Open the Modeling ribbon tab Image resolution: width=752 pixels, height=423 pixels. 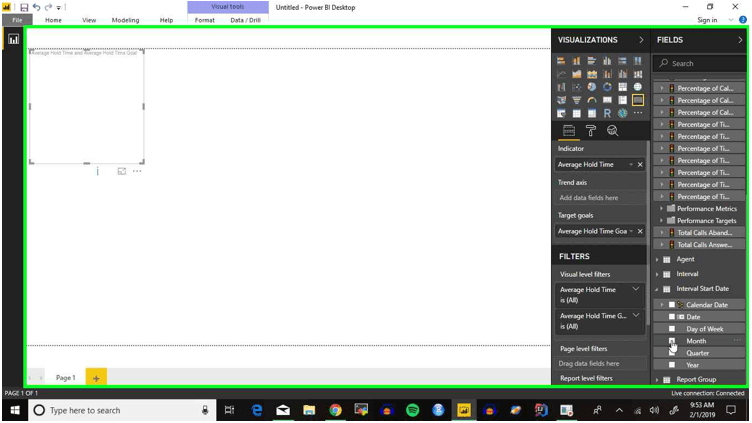tap(125, 20)
